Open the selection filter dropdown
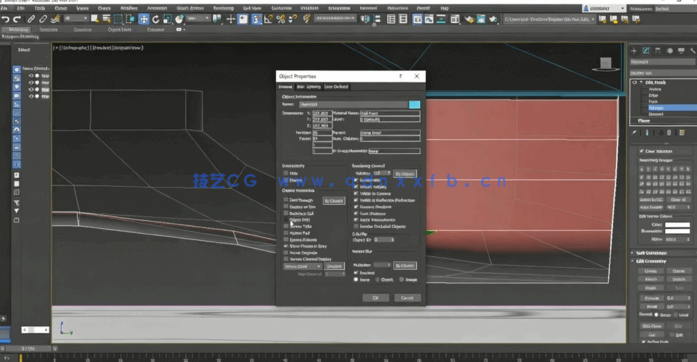 tap(76, 19)
